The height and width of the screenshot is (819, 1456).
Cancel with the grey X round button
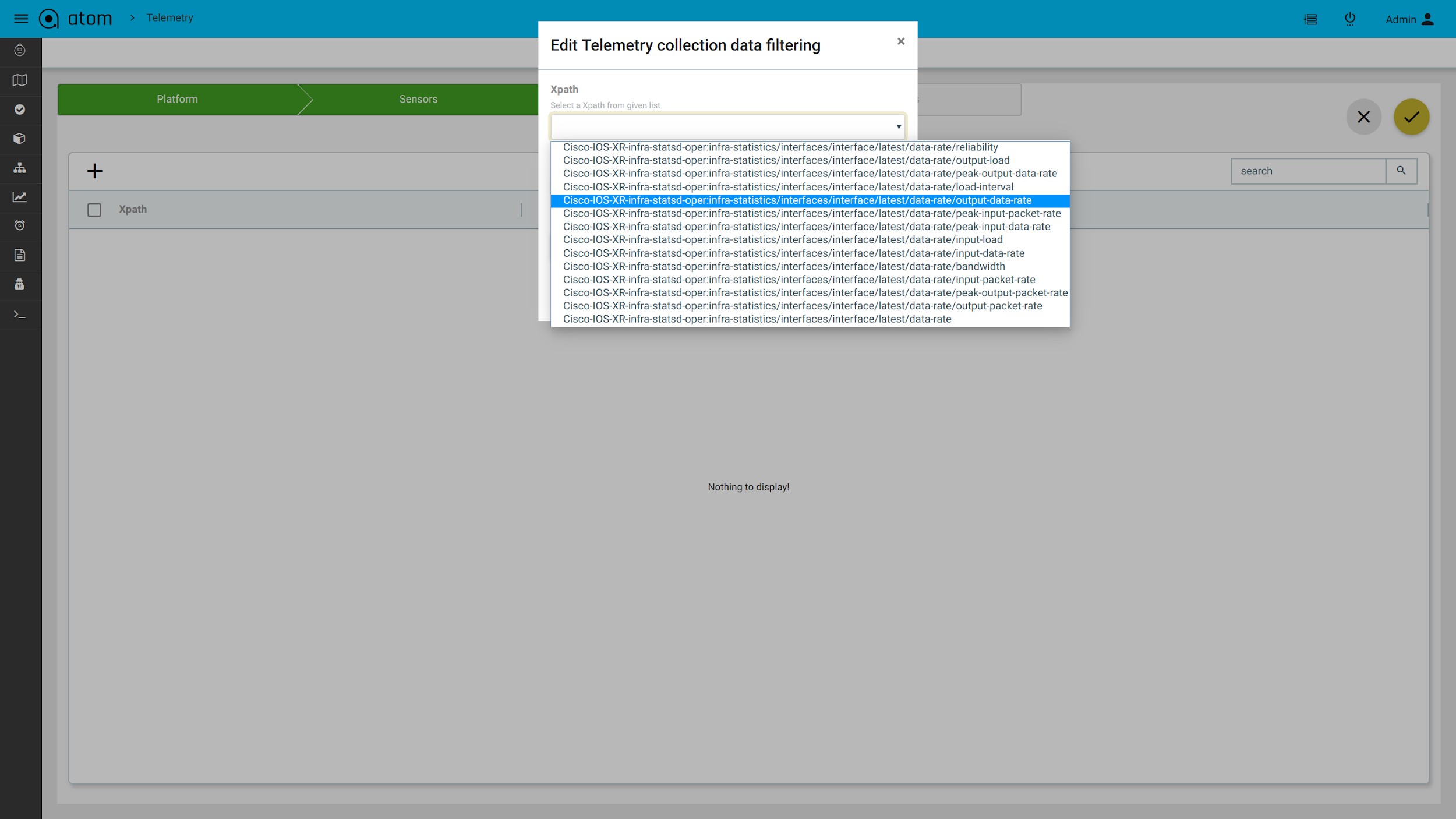(1363, 117)
